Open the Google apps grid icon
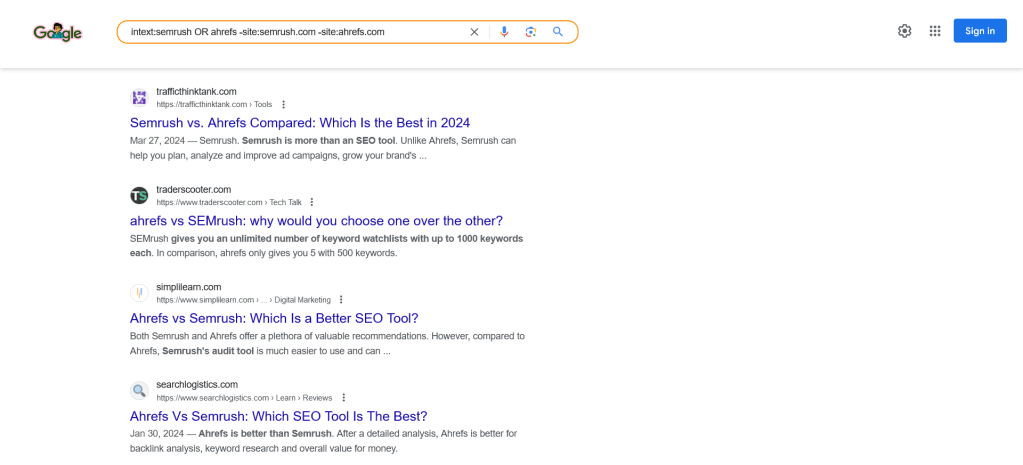1023x465 pixels. (935, 31)
